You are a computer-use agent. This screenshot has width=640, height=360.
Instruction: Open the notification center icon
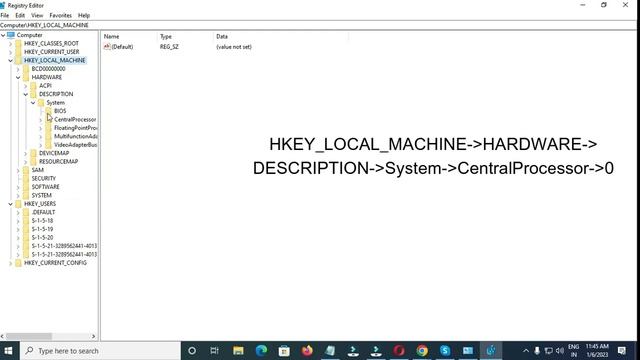pyautogui.click(x=622, y=351)
